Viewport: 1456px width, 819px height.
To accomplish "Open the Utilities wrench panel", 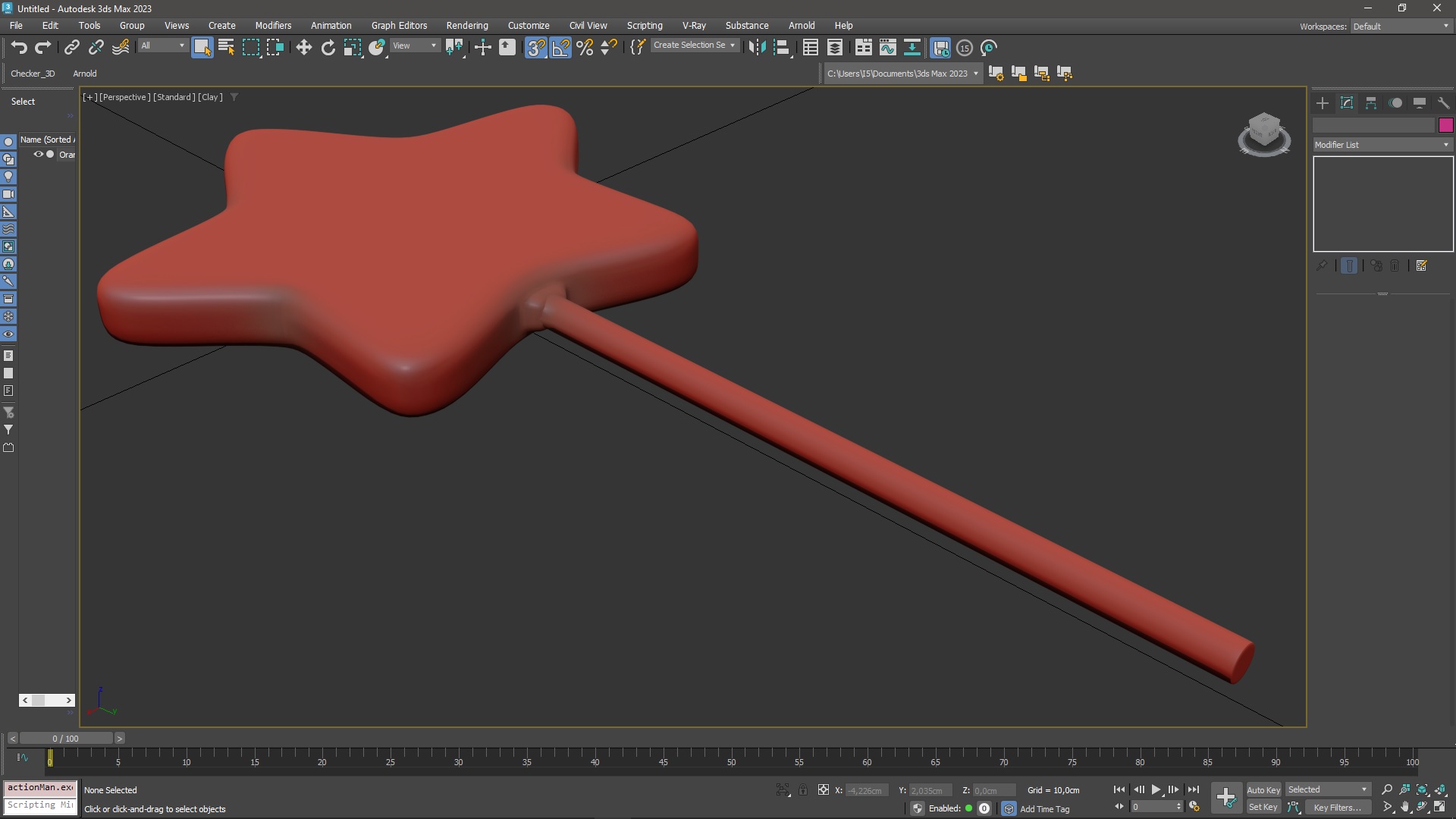I will [x=1443, y=103].
